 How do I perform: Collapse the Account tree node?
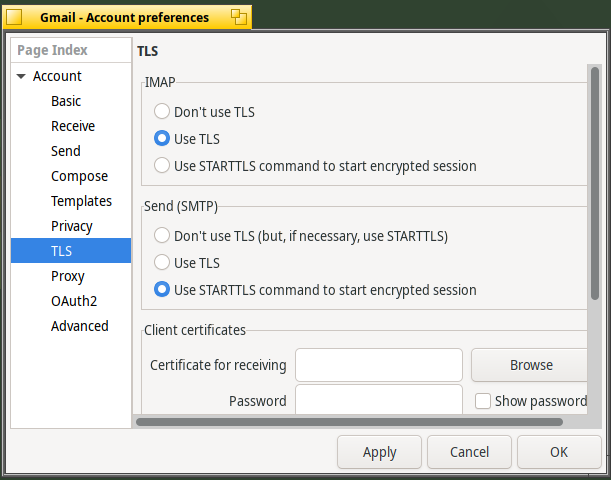point(21,76)
